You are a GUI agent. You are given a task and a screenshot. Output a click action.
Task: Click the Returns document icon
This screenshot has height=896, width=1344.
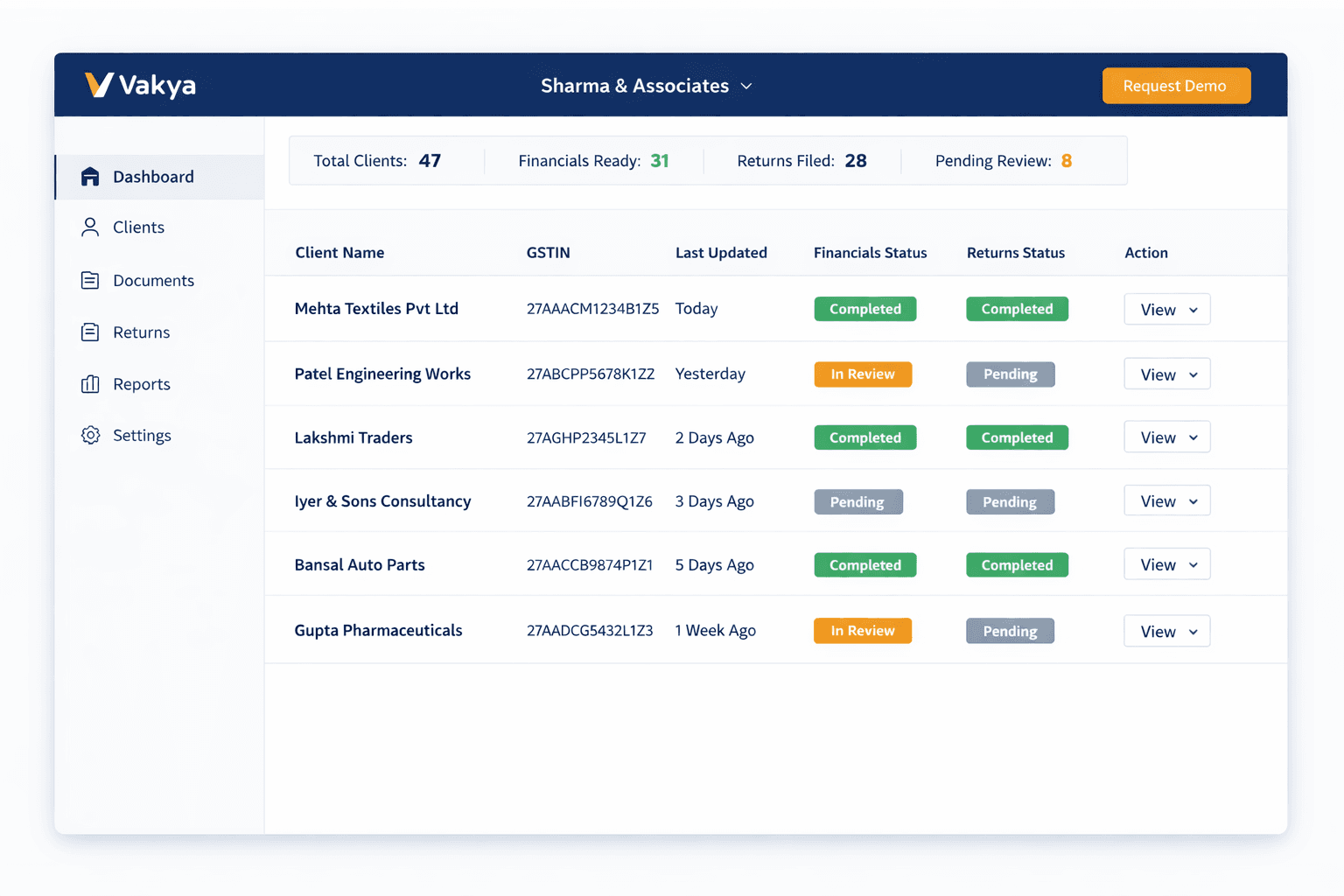[x=89, y=332]
